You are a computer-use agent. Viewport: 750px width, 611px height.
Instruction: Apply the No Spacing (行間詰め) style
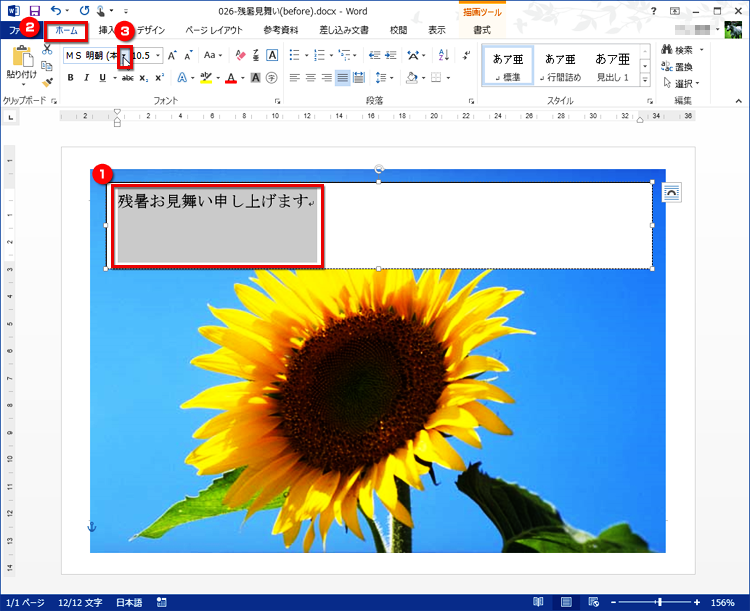[560, 67]
